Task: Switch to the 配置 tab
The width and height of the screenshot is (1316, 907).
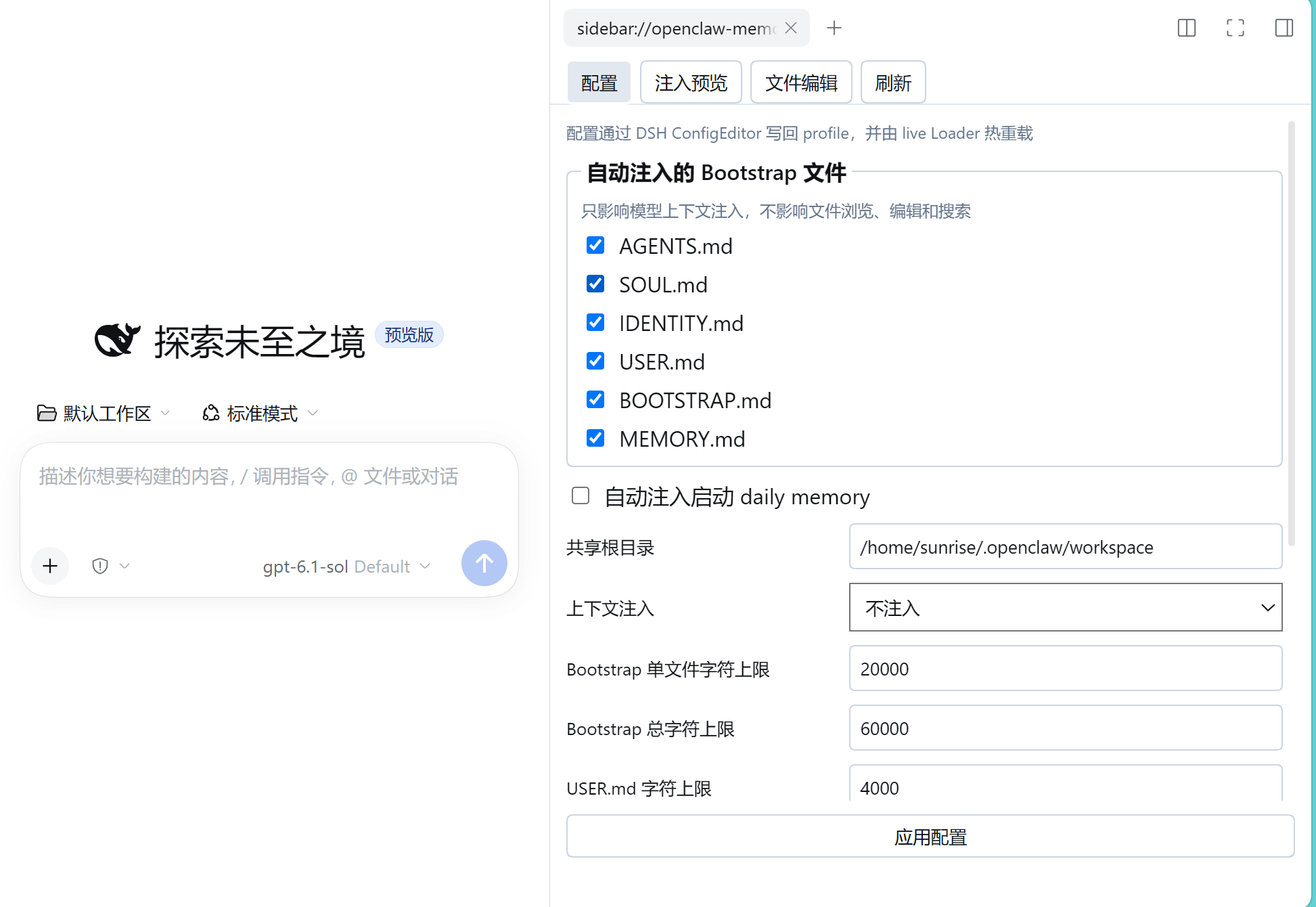Action: (599, 83)
